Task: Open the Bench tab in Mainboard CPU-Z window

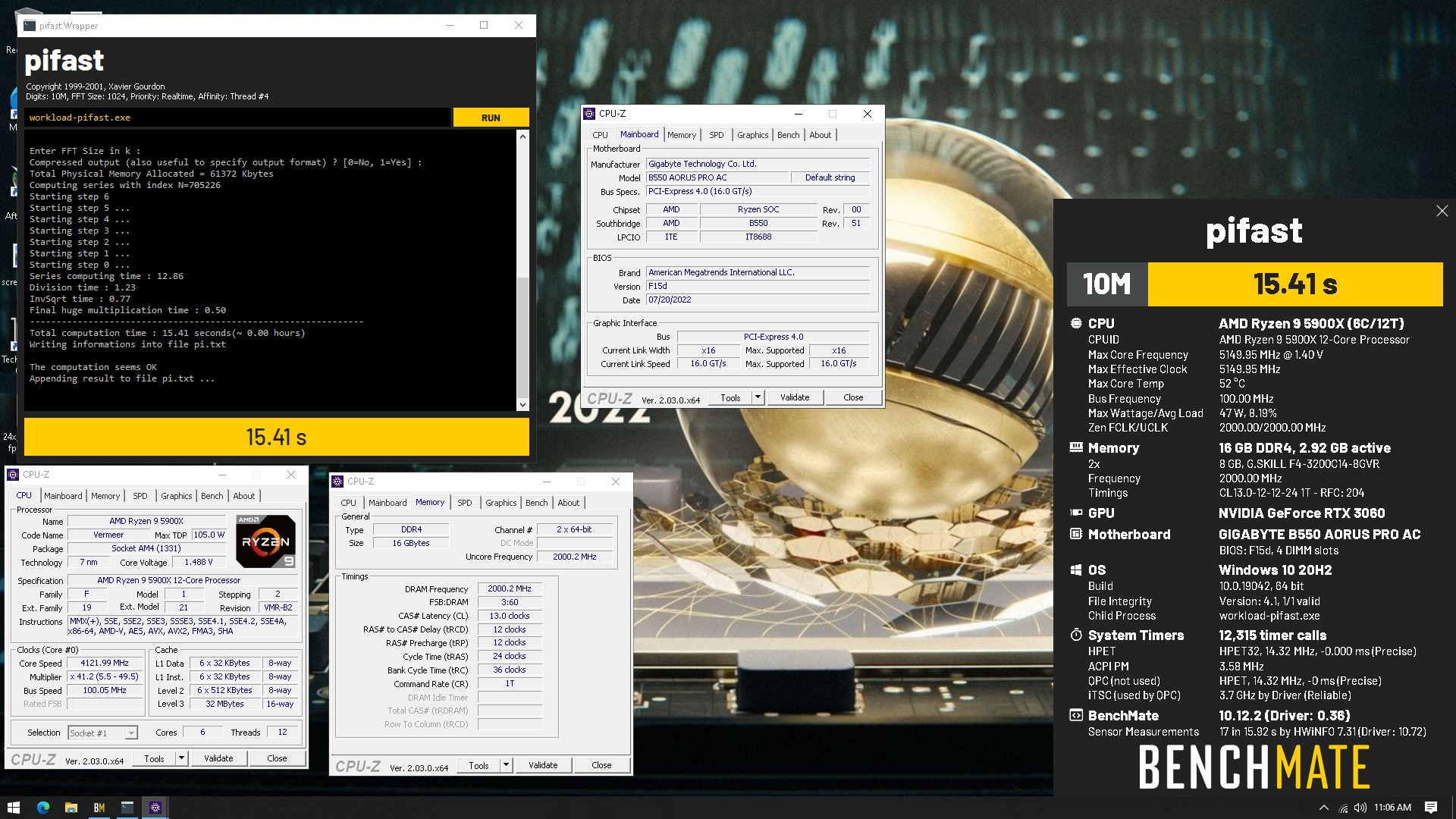Action: 789,135
